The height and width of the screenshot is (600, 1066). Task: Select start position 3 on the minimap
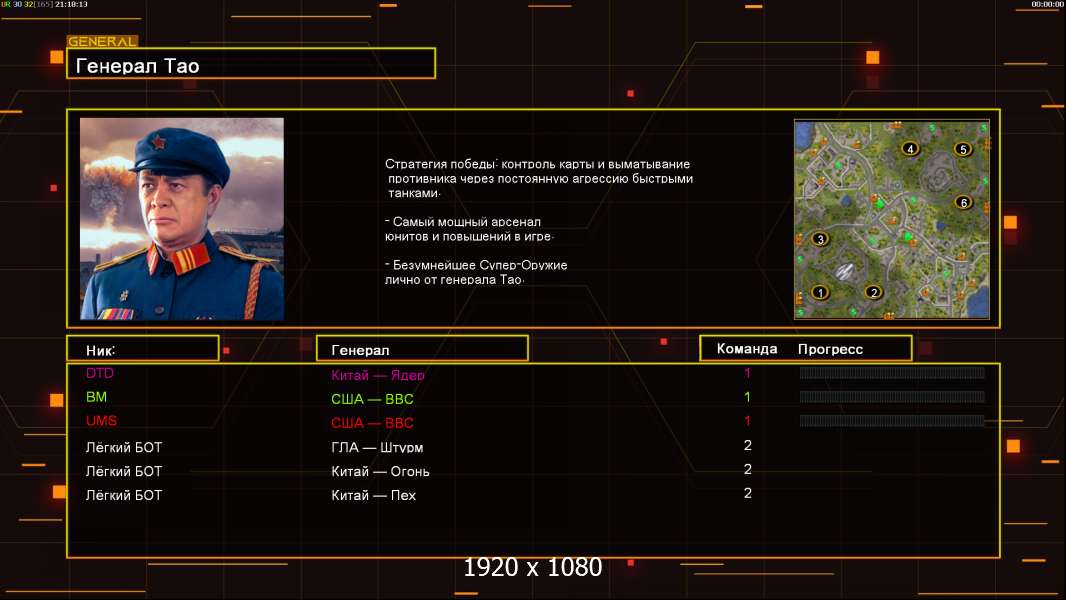821,239
